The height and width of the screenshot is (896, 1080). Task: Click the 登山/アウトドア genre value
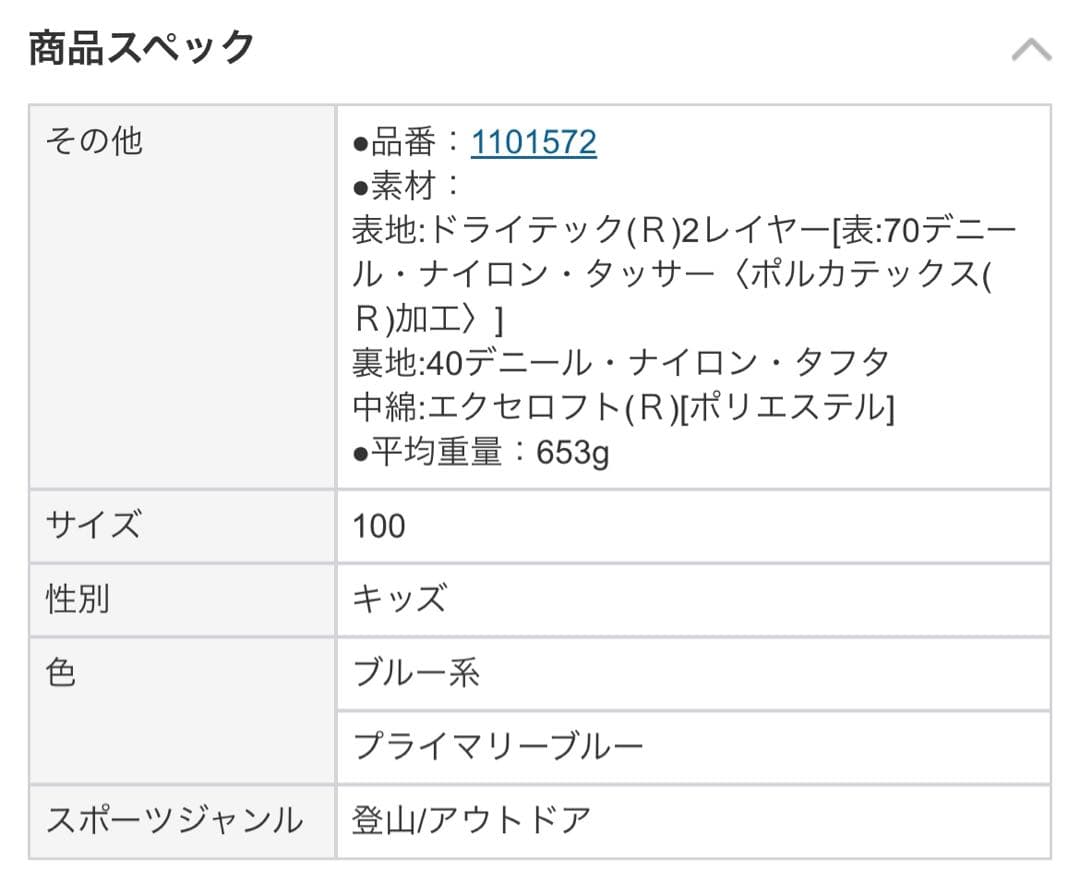(x=472, y=821)
